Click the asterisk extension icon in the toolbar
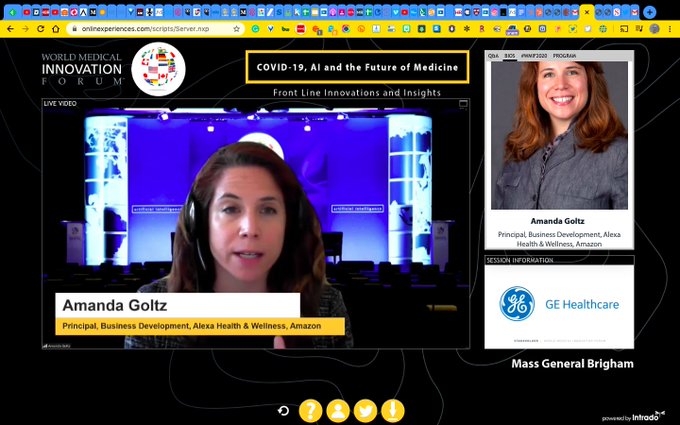680x425 pixels. coord(467,29)
